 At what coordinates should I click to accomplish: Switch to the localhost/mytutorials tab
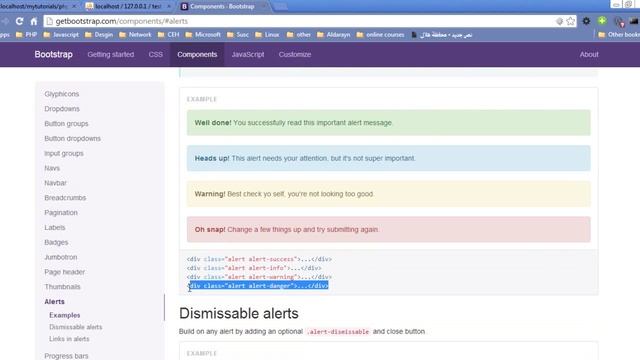click(37, 6)
